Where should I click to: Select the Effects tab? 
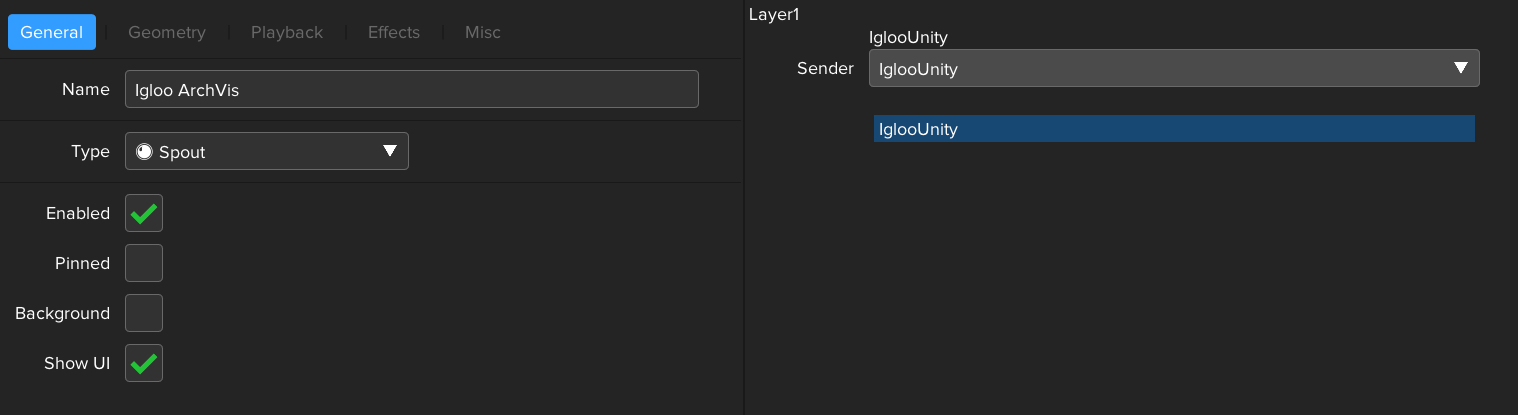[394, 32]
